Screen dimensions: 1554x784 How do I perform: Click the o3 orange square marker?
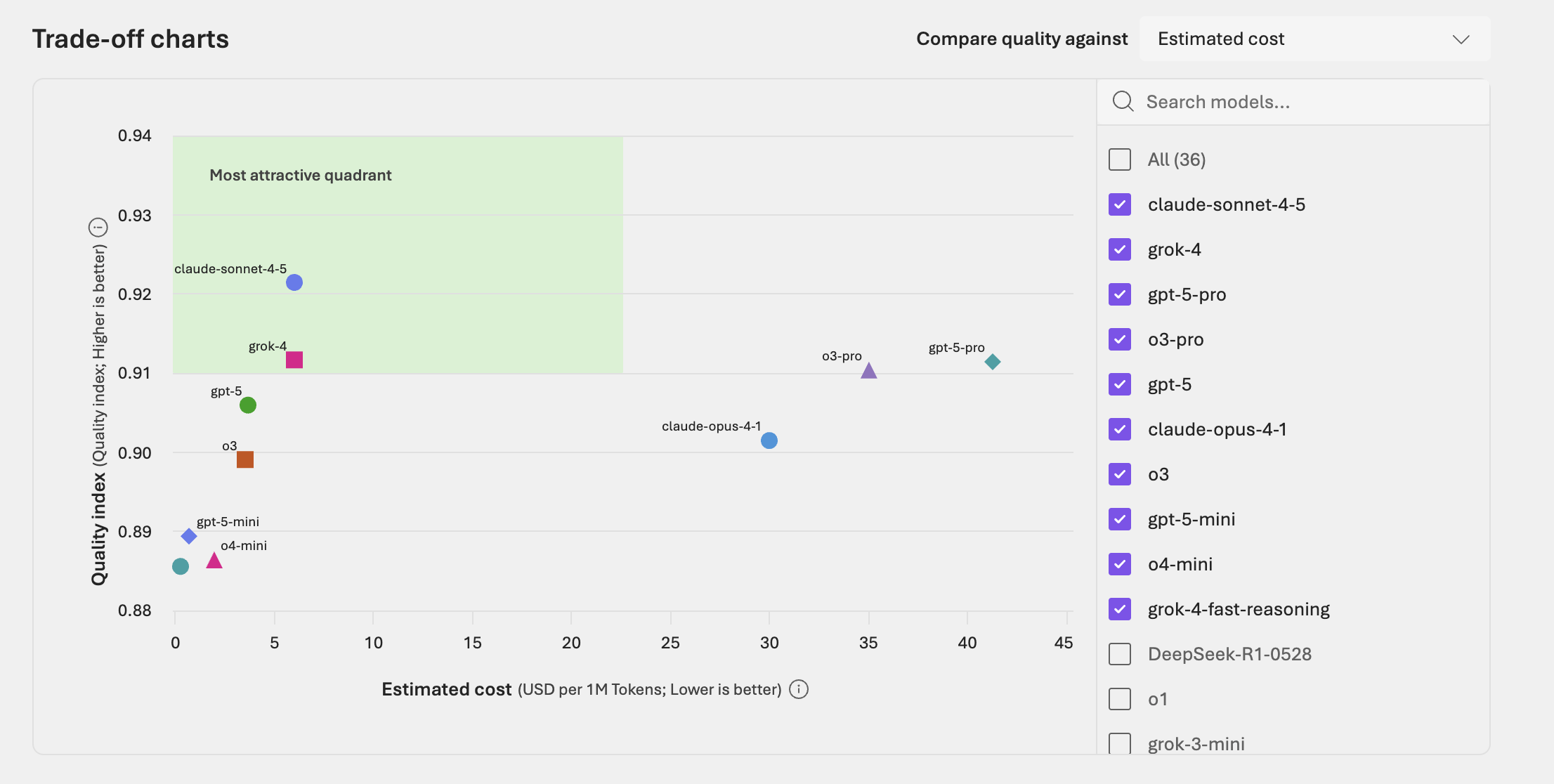tap(245, 459)
